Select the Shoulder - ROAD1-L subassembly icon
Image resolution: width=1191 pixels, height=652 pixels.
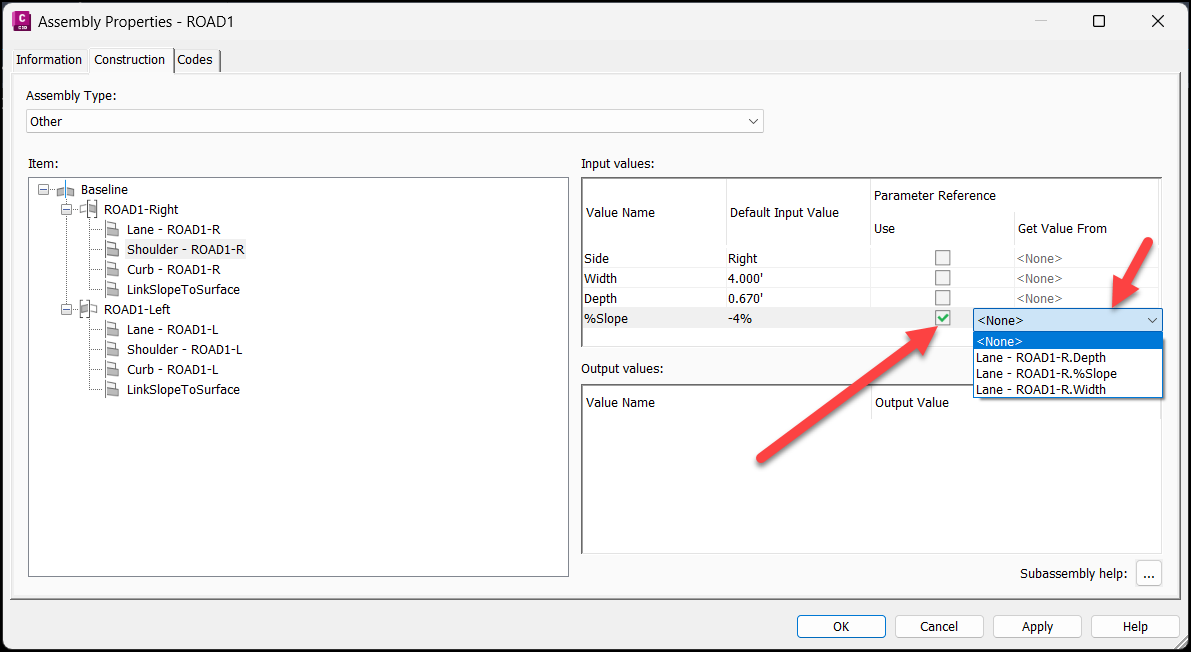pyautogui.click(x=112, y=349)
